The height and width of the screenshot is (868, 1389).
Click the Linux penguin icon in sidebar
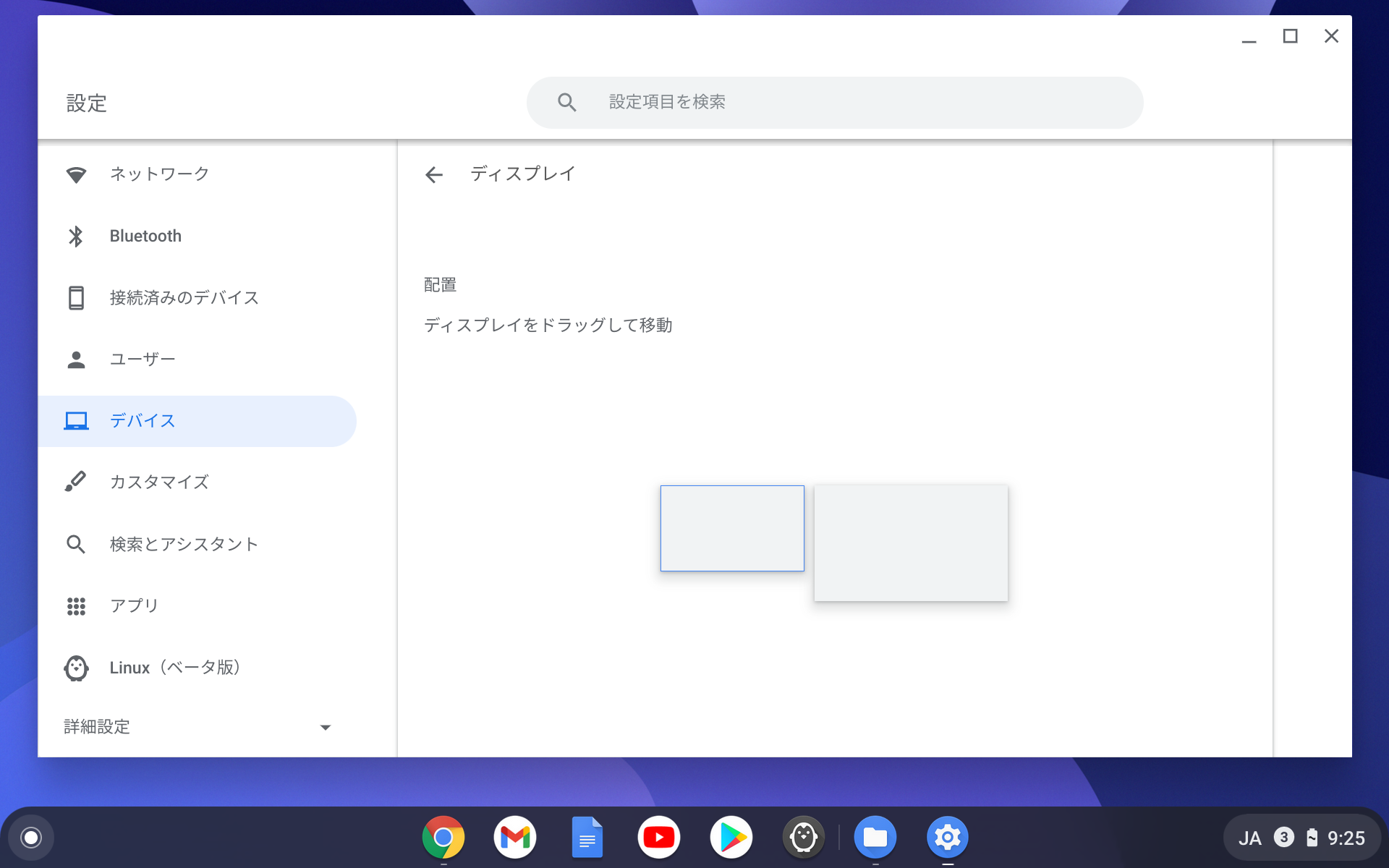pos(76,668)
